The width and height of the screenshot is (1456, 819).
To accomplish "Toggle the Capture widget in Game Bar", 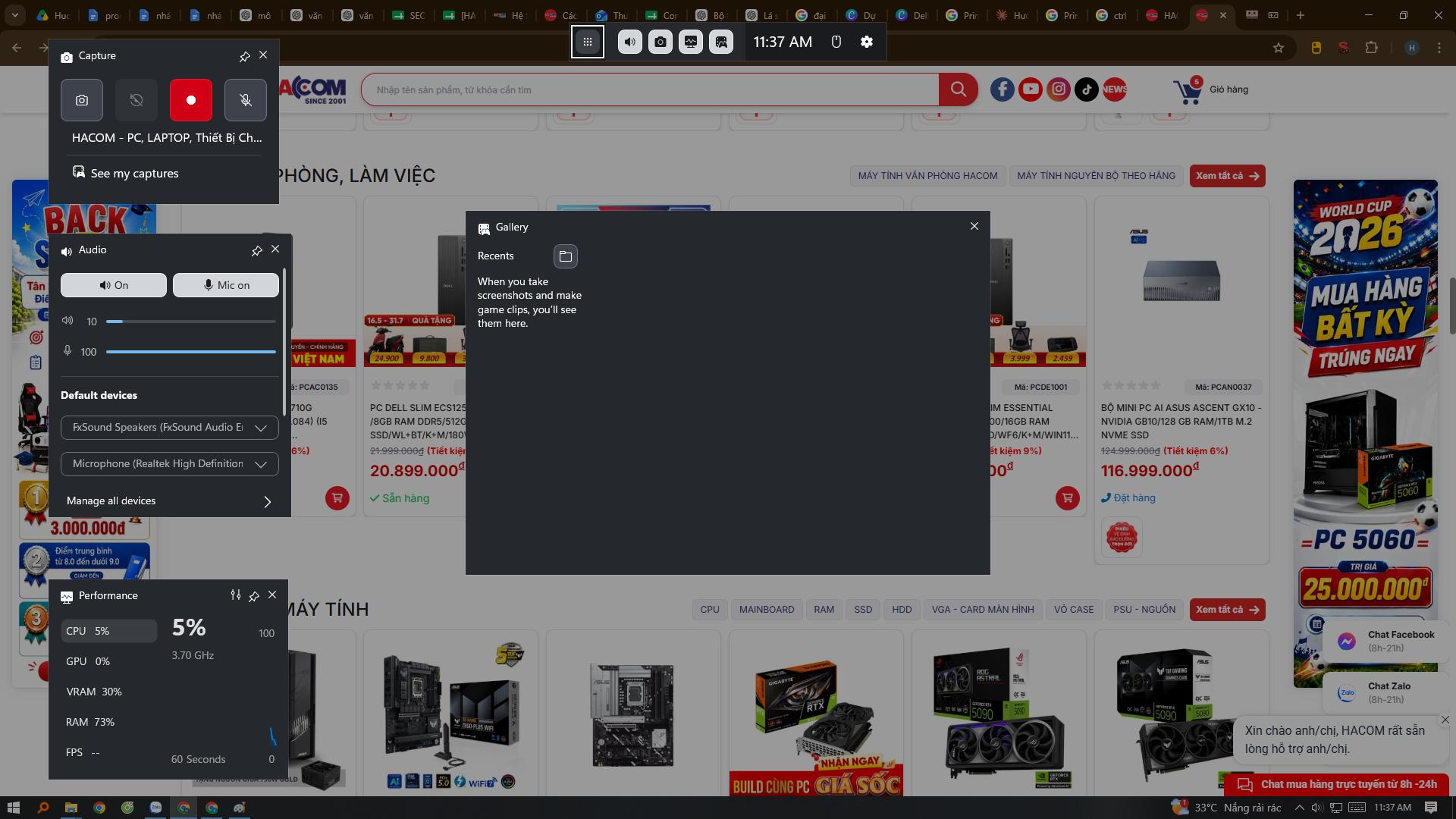I will point(661,42).
